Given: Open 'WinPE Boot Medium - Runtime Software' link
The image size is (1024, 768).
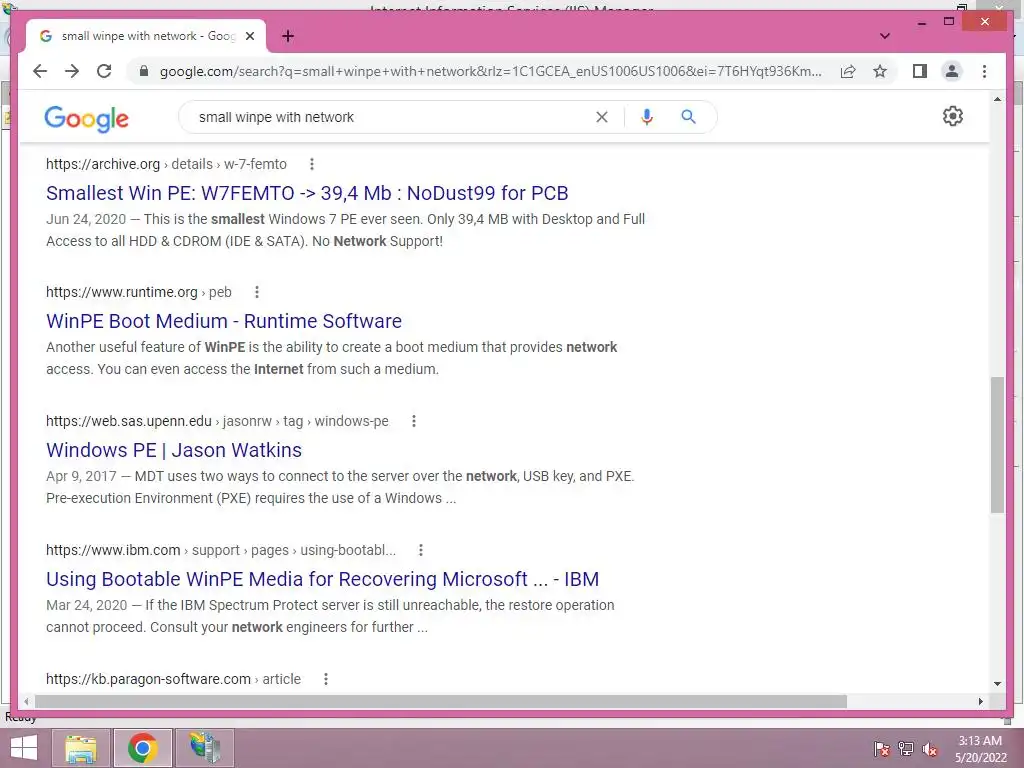Looking at the screenshot, I should click(x=224, y=321).
